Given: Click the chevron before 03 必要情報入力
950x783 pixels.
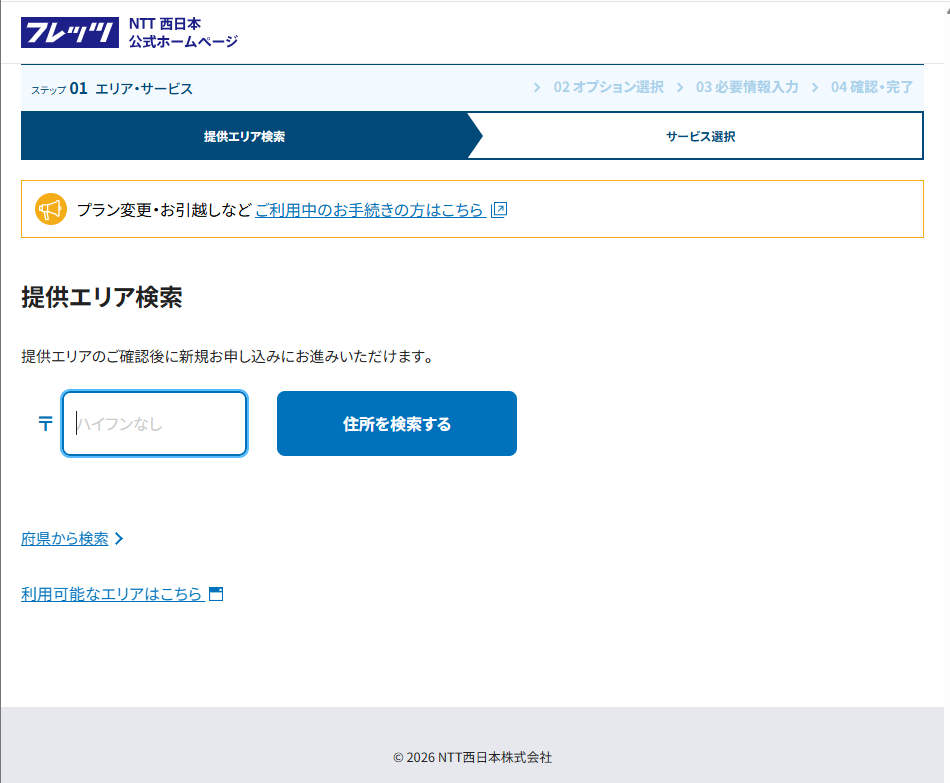Looking at the screenshot, I should coord(680,88).
